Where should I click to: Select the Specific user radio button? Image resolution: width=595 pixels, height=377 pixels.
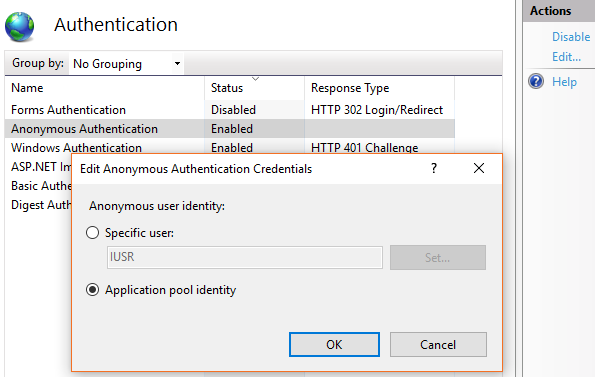click(x=92, y=232)
